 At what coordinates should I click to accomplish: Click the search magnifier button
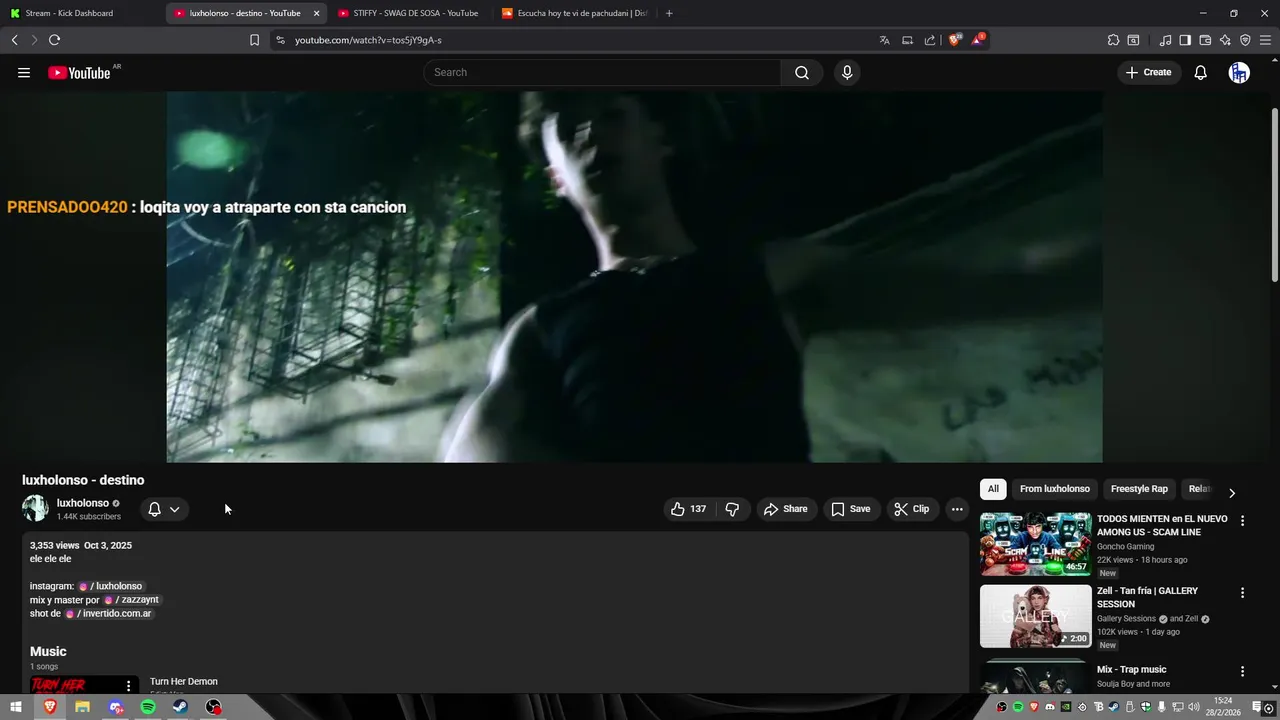pos(802,72)
